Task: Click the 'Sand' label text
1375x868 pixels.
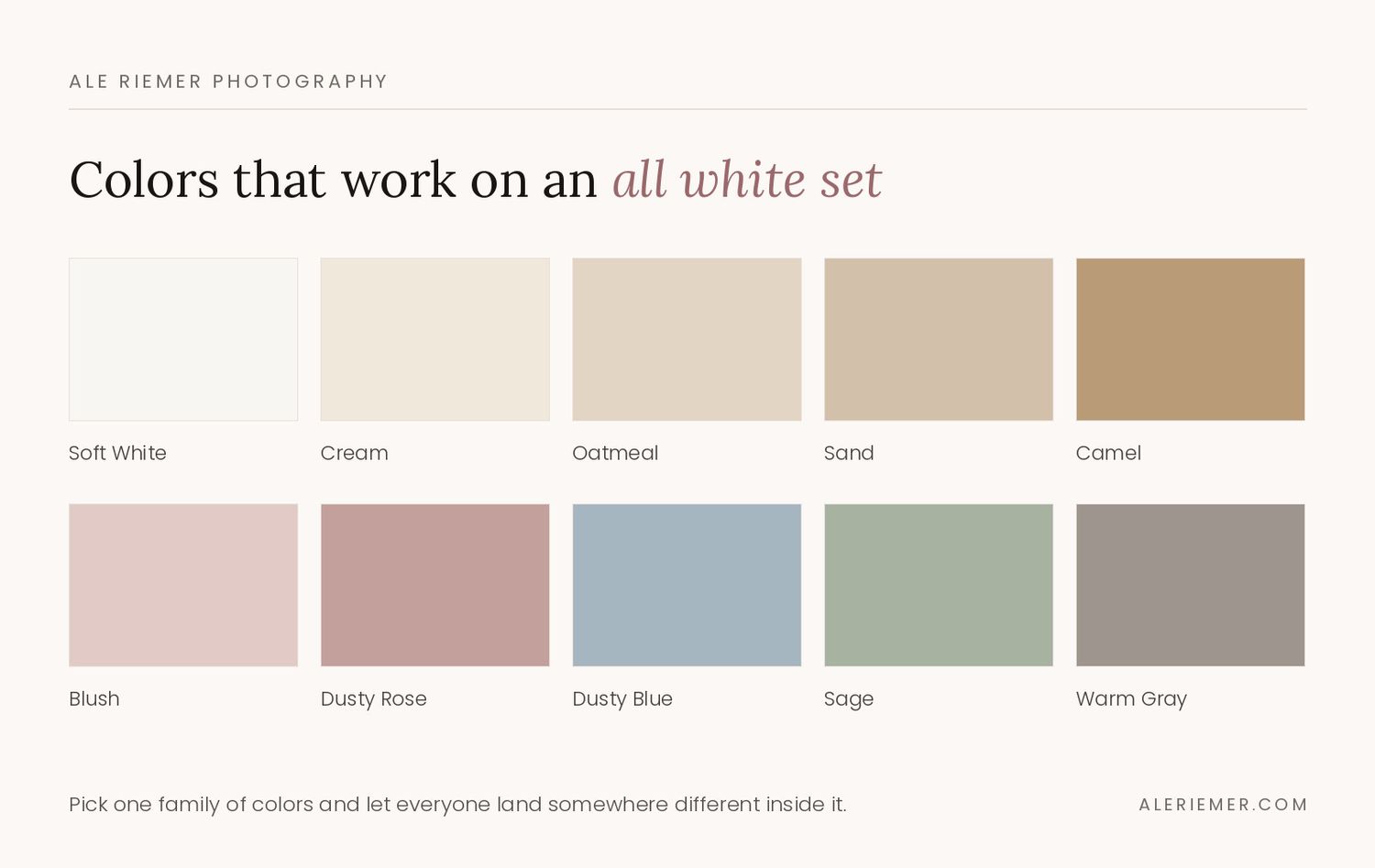Action: coord(849,453)
